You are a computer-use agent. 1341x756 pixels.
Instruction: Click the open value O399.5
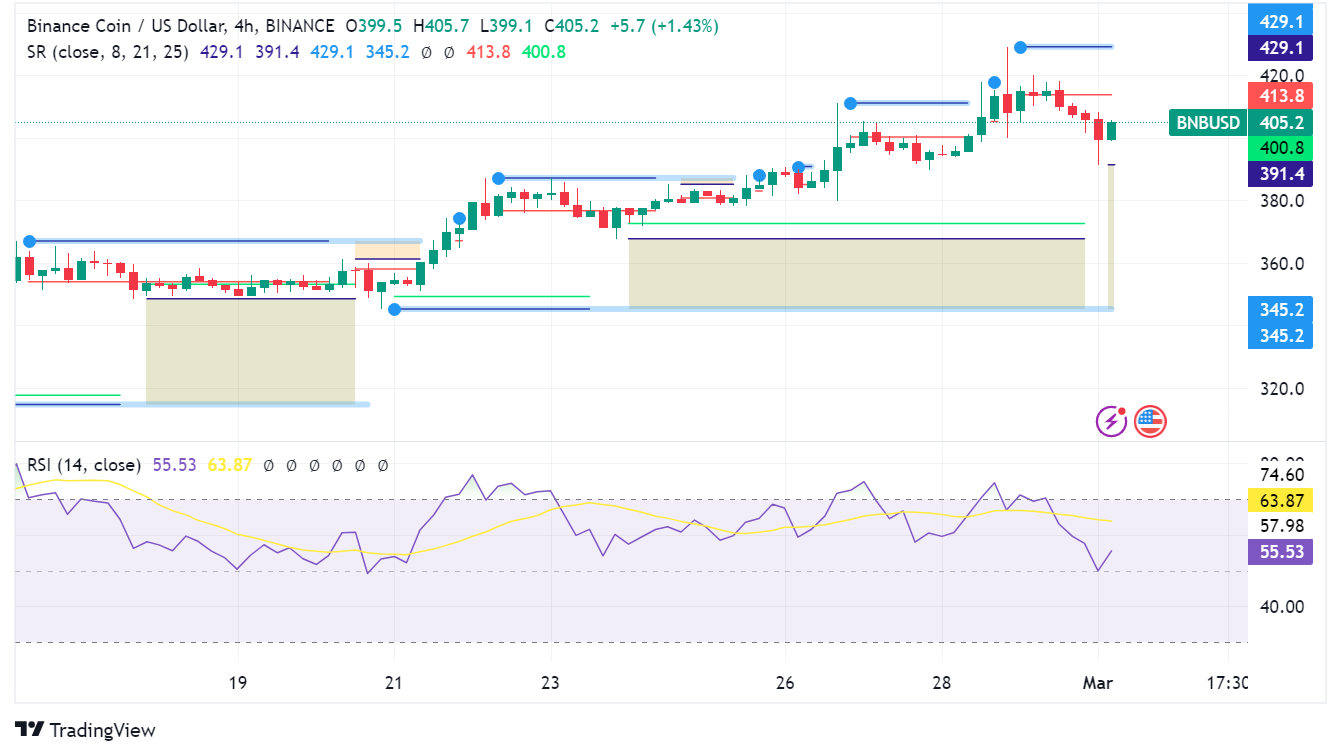tap(376, 26)
